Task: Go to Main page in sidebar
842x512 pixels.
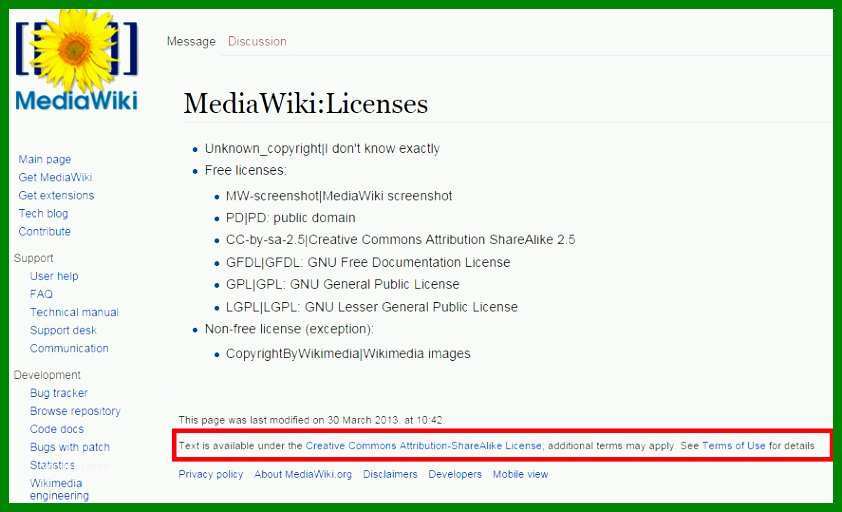Action: [x=45, y=160]
